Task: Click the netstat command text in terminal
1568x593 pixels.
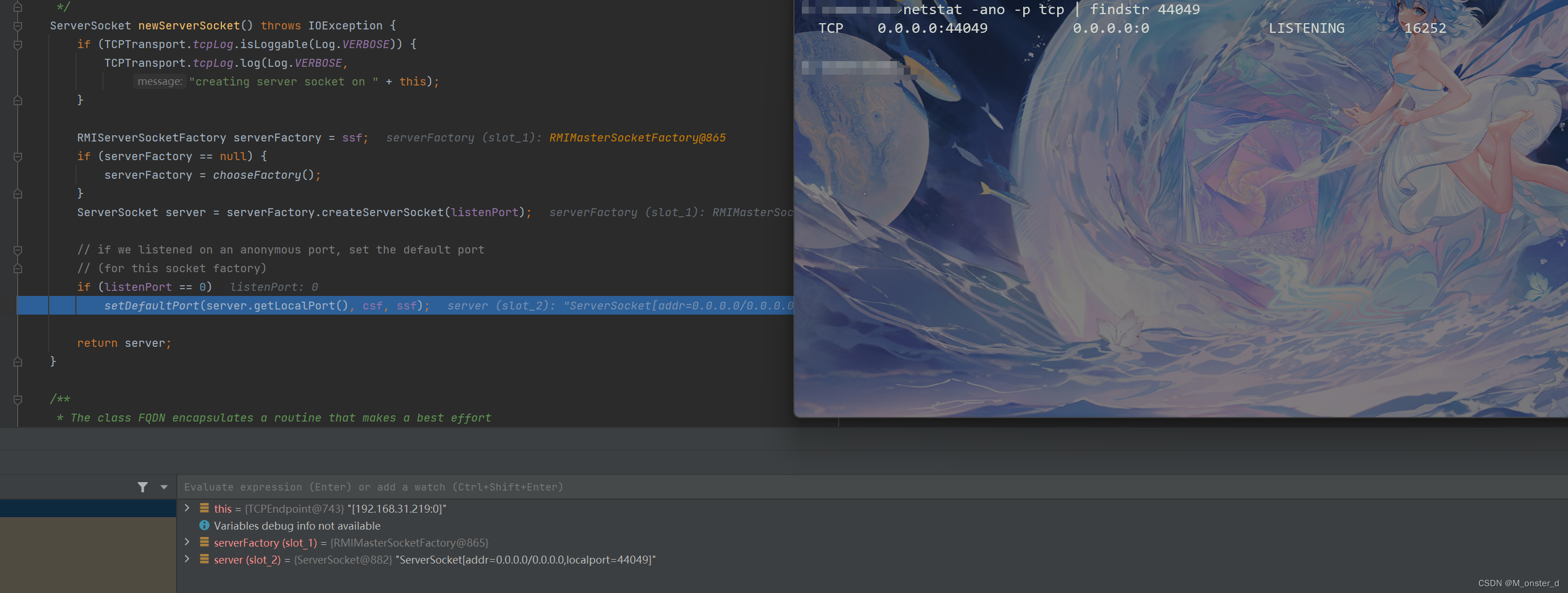Action: coord(1051,10)
